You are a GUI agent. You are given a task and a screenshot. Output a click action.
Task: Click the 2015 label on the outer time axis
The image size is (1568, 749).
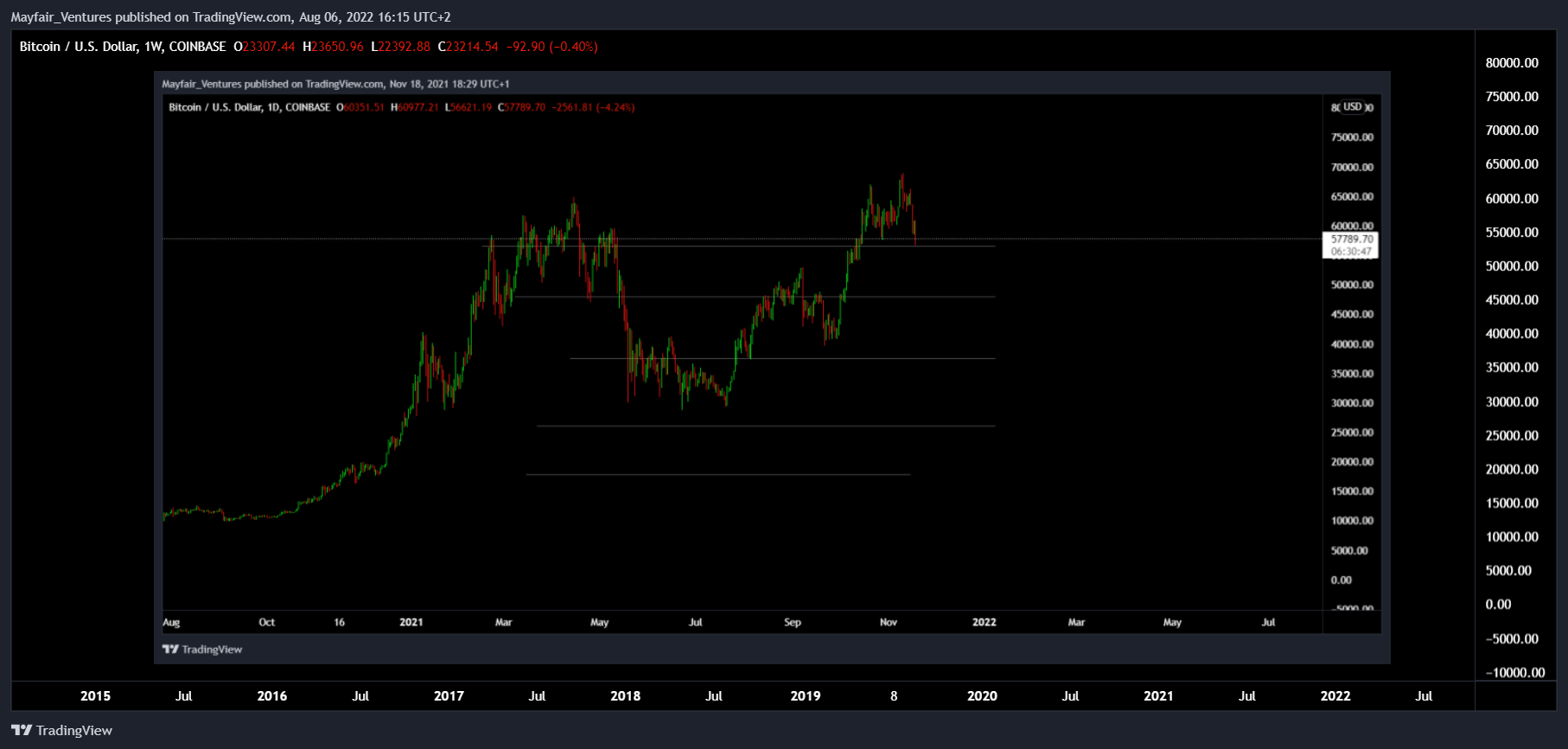tap(95, 696)
